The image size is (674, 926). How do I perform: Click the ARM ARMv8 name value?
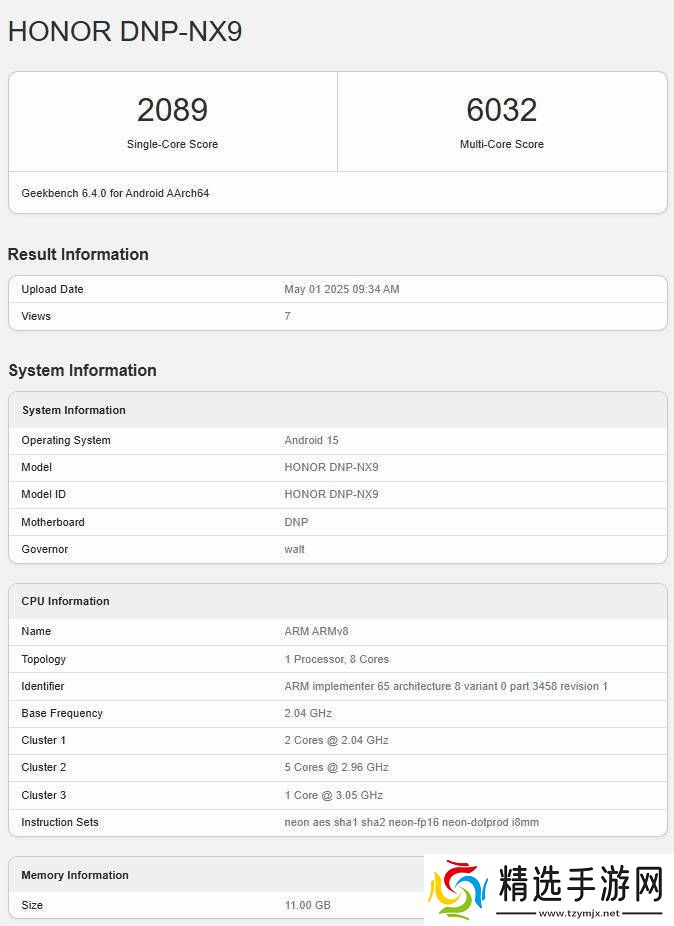point(316,631)
